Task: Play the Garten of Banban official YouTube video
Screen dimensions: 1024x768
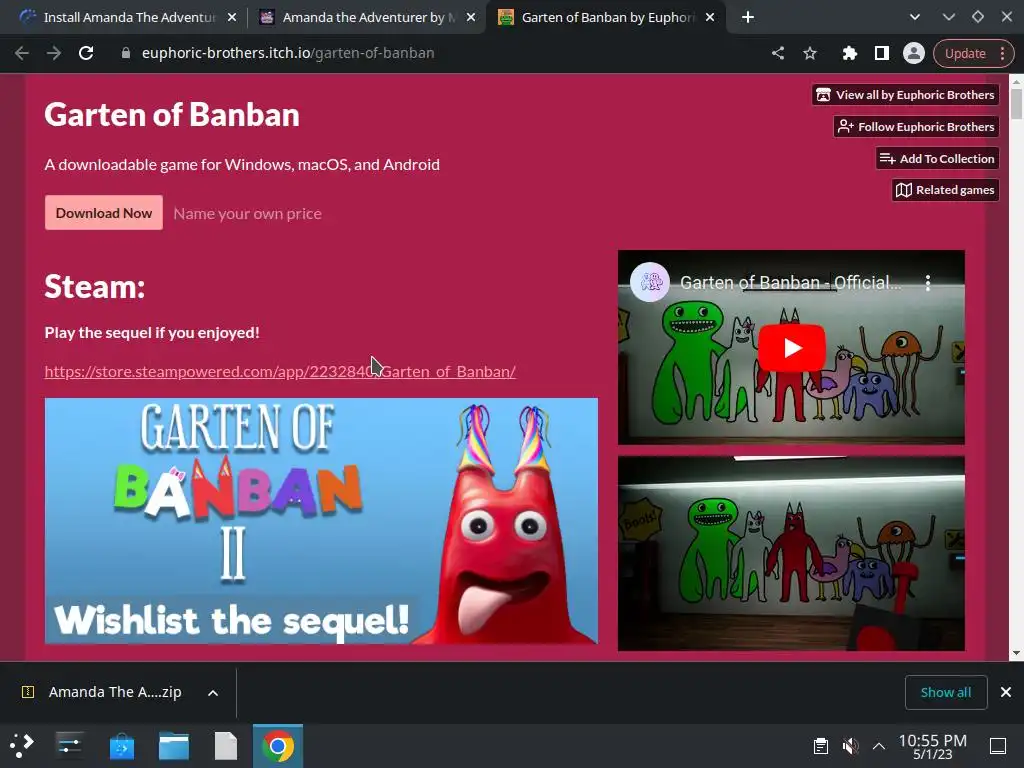Action: point(792,347)
